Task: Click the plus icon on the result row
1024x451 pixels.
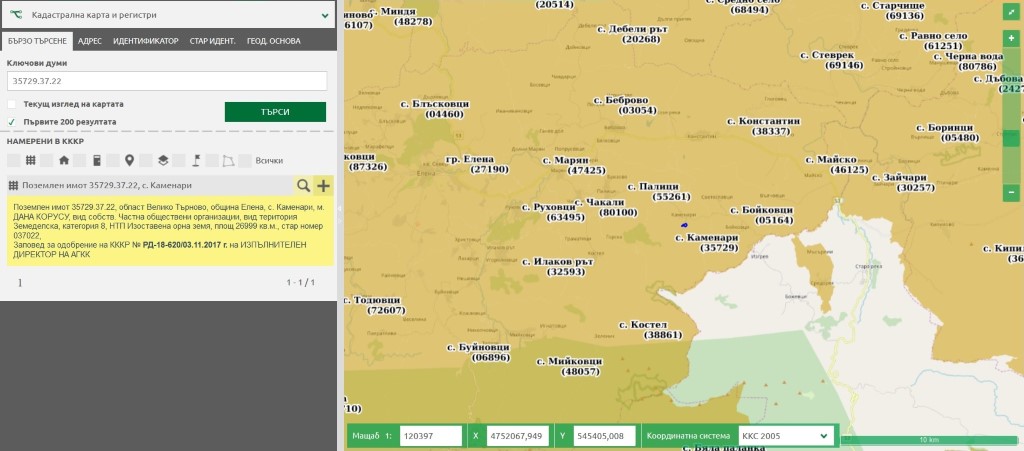Action: click(x=323, y=185)
